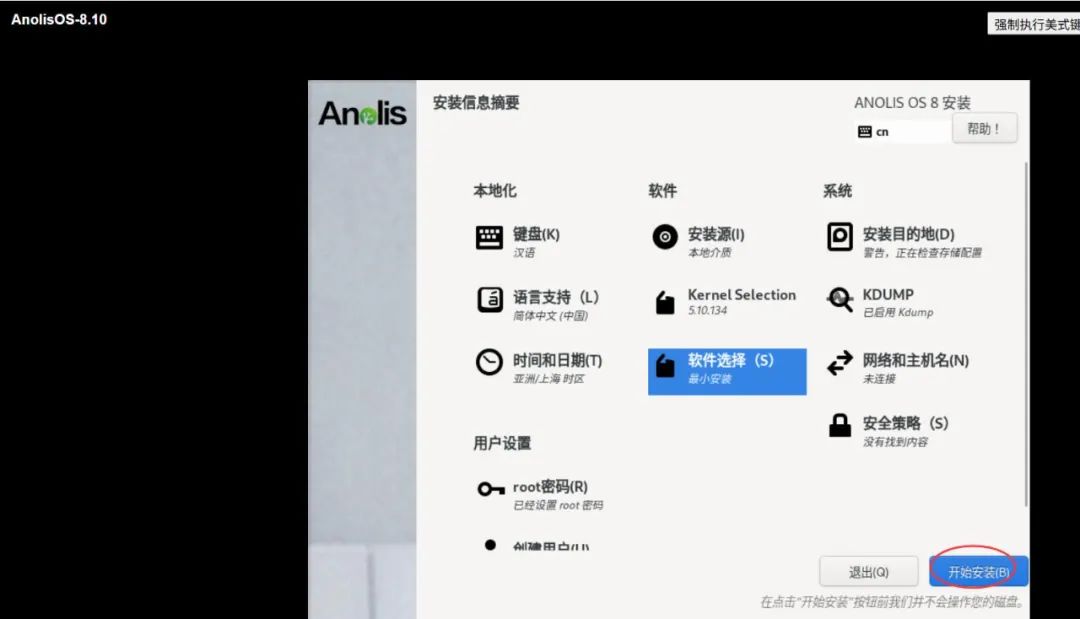Open the KDUMP label
1080x619 pixels.
click(888, 295)
